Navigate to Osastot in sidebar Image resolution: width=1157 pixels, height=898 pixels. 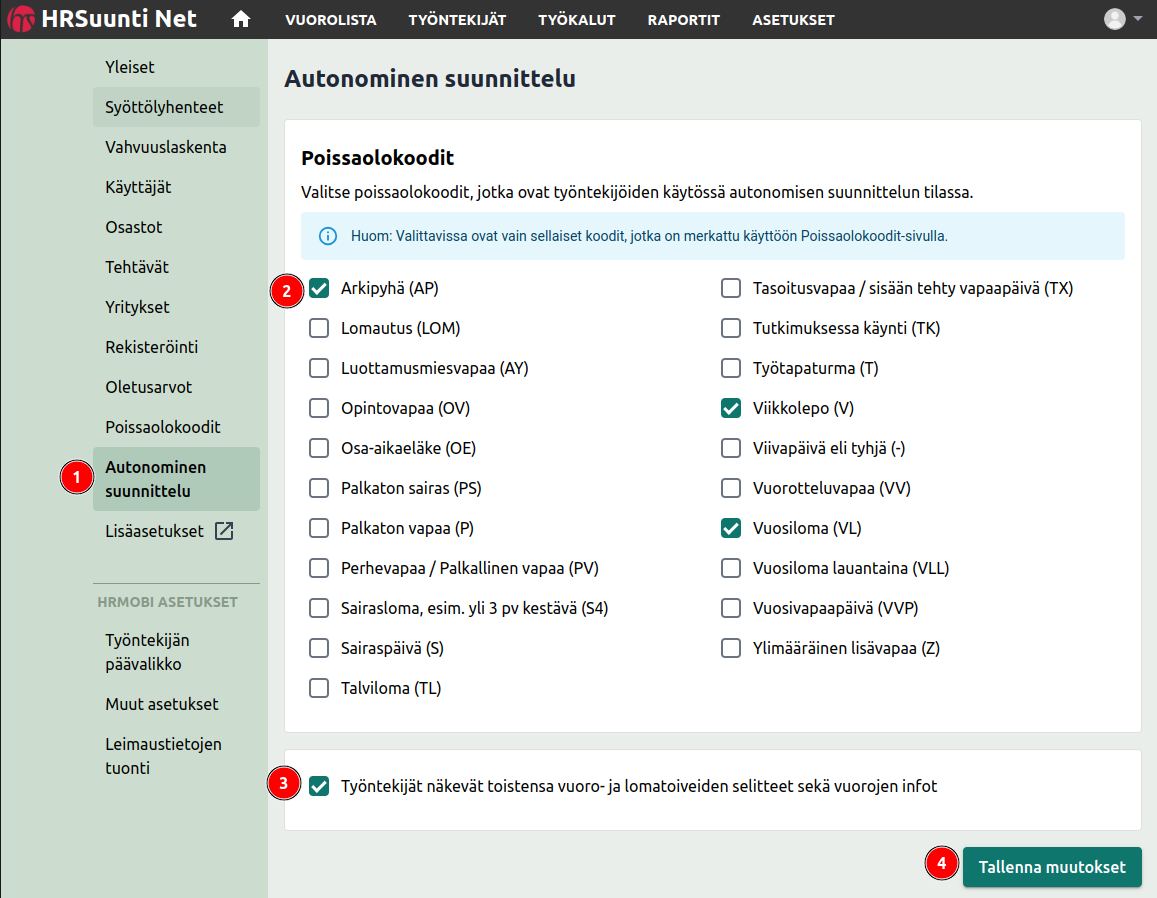point(176,227)
